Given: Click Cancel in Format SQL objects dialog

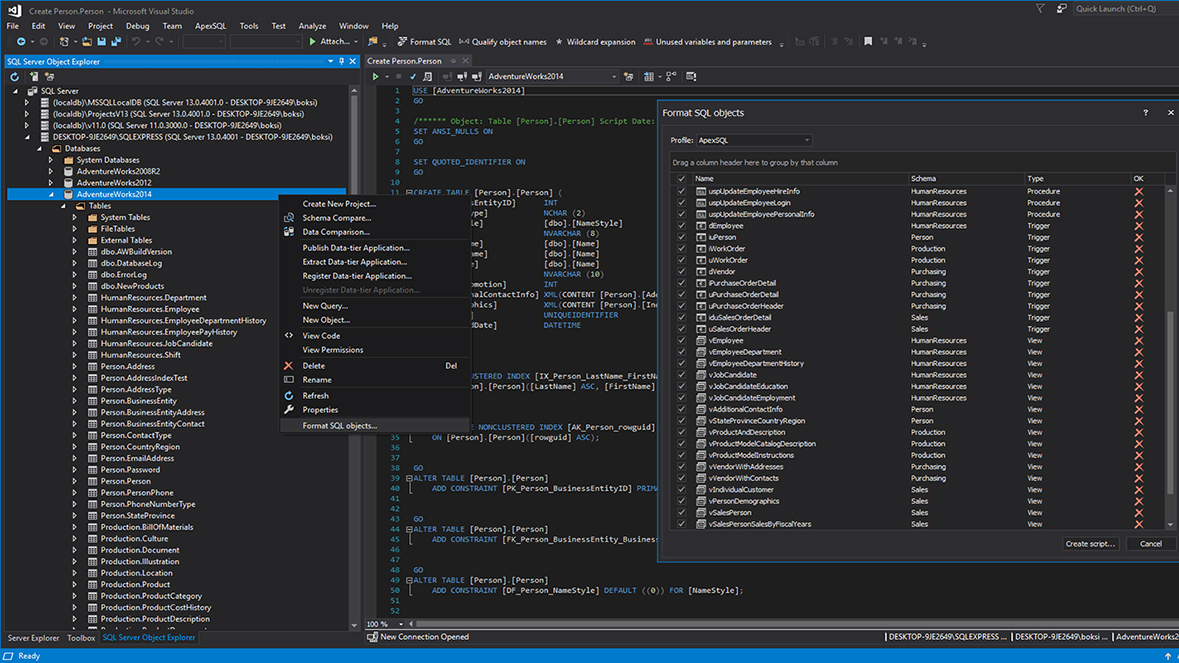Looking at the screenshot, I should [x=1150, y=543].
